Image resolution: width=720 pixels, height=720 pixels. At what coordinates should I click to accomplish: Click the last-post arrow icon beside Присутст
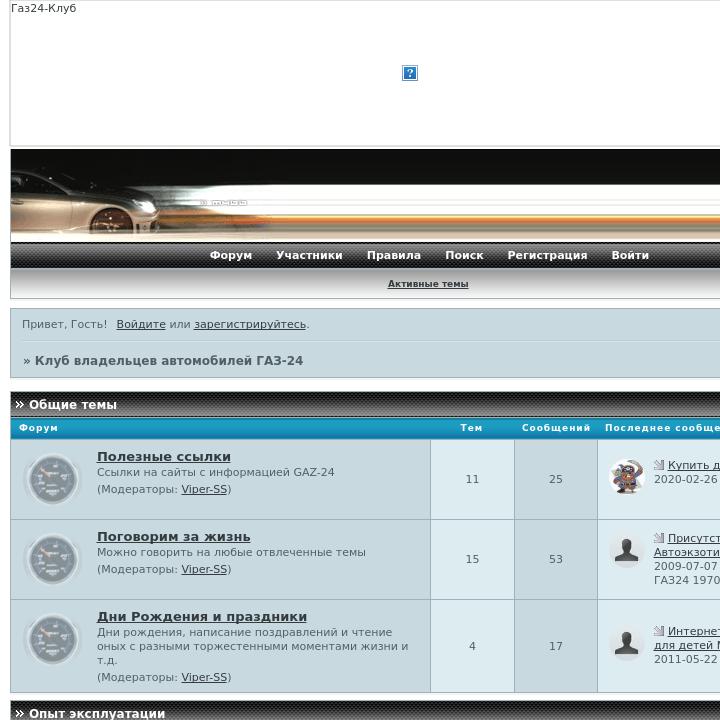659,537
